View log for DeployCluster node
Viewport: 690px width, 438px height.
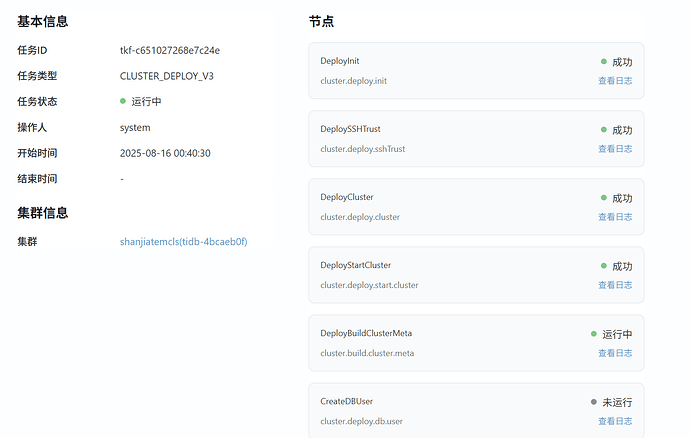pyautogui.click(x=615, y=217)
